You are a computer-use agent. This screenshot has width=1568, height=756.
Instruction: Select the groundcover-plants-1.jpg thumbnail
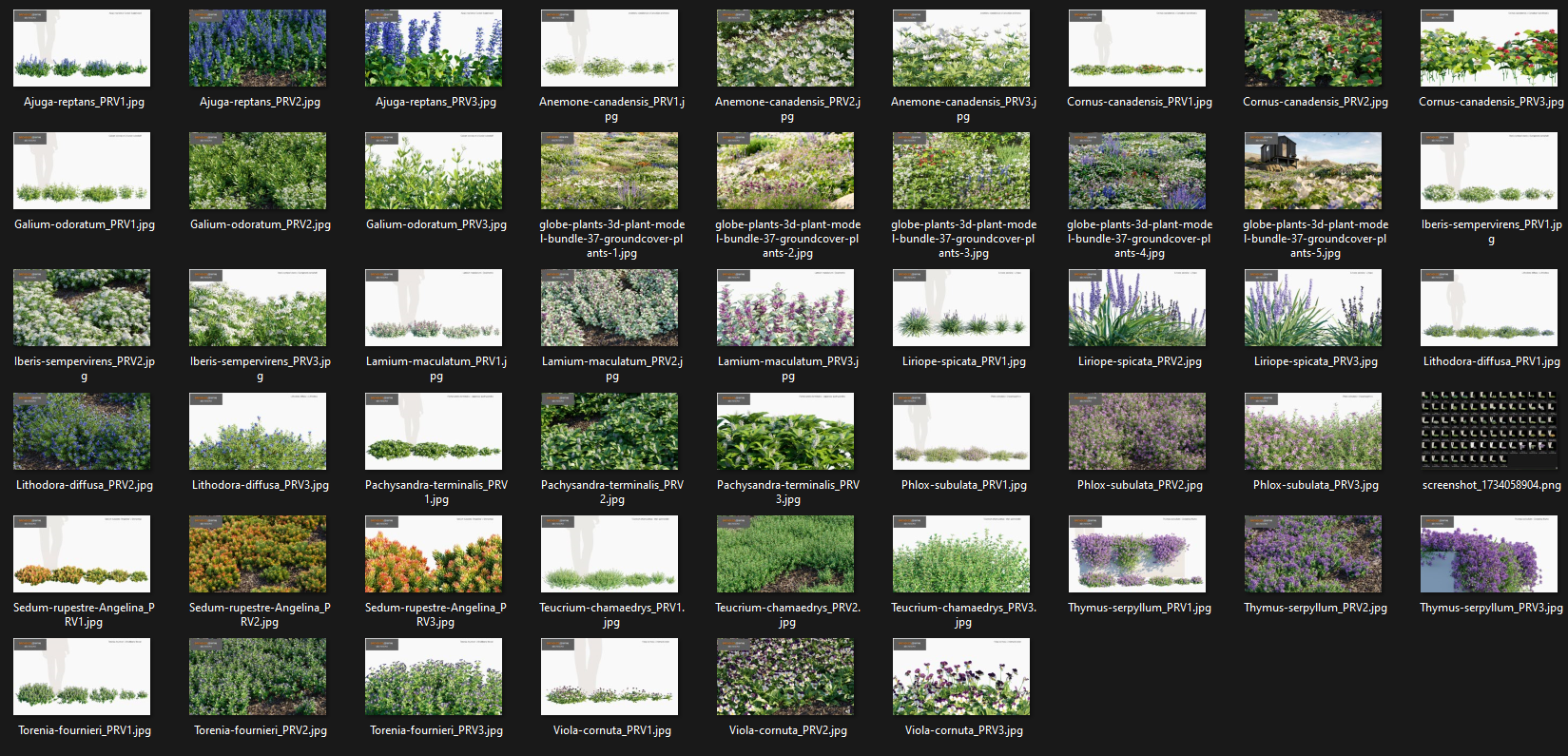[610, 171]
